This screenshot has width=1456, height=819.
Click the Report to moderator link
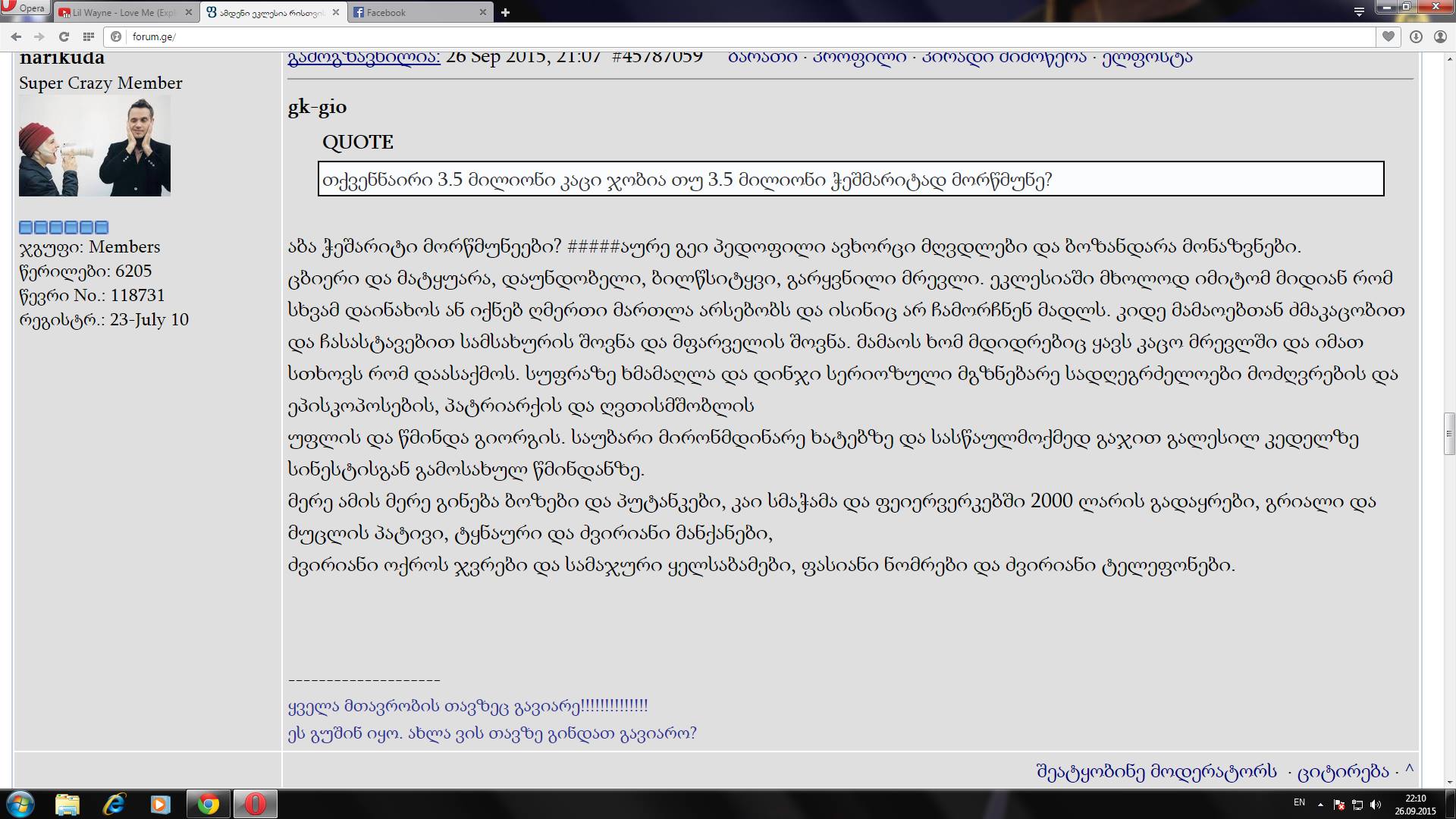click(1156, 771)
